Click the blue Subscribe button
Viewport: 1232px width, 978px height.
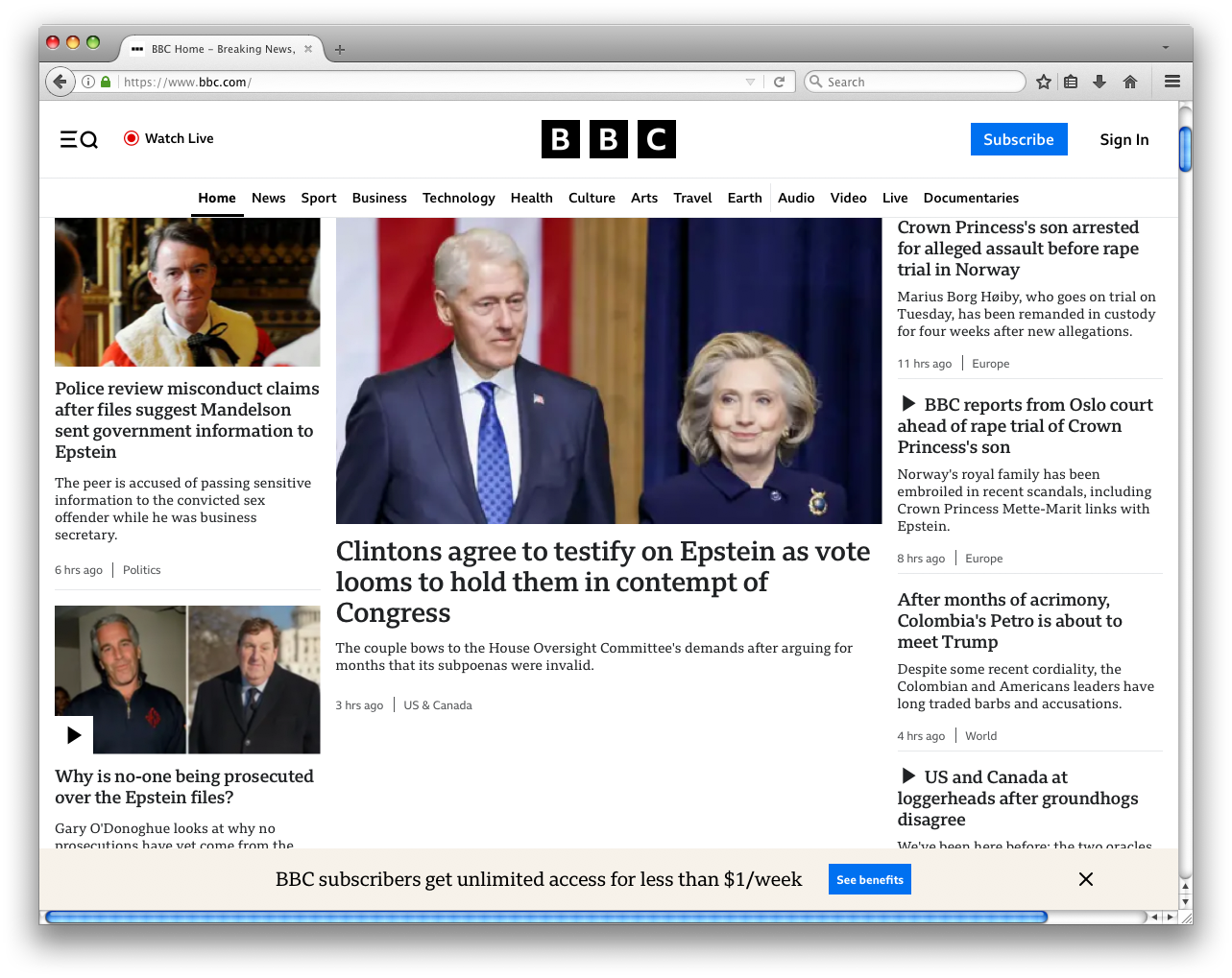coord(1019,139)
